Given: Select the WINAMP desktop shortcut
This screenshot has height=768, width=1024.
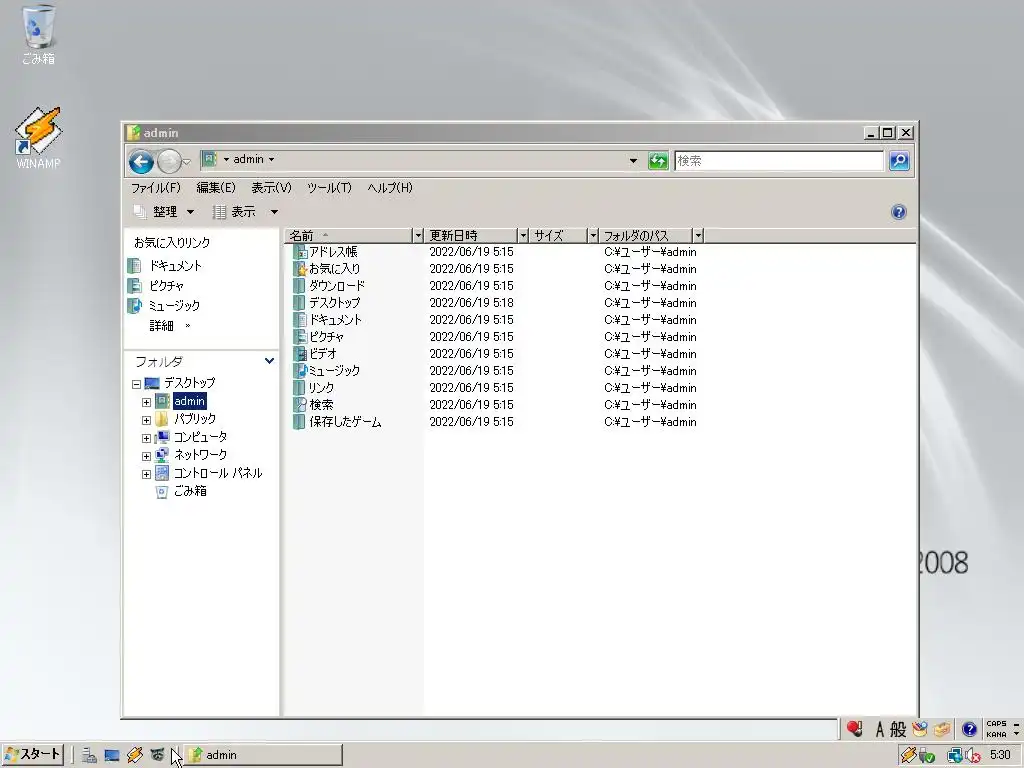Looking at the screenshot, I should click(38, 137).
